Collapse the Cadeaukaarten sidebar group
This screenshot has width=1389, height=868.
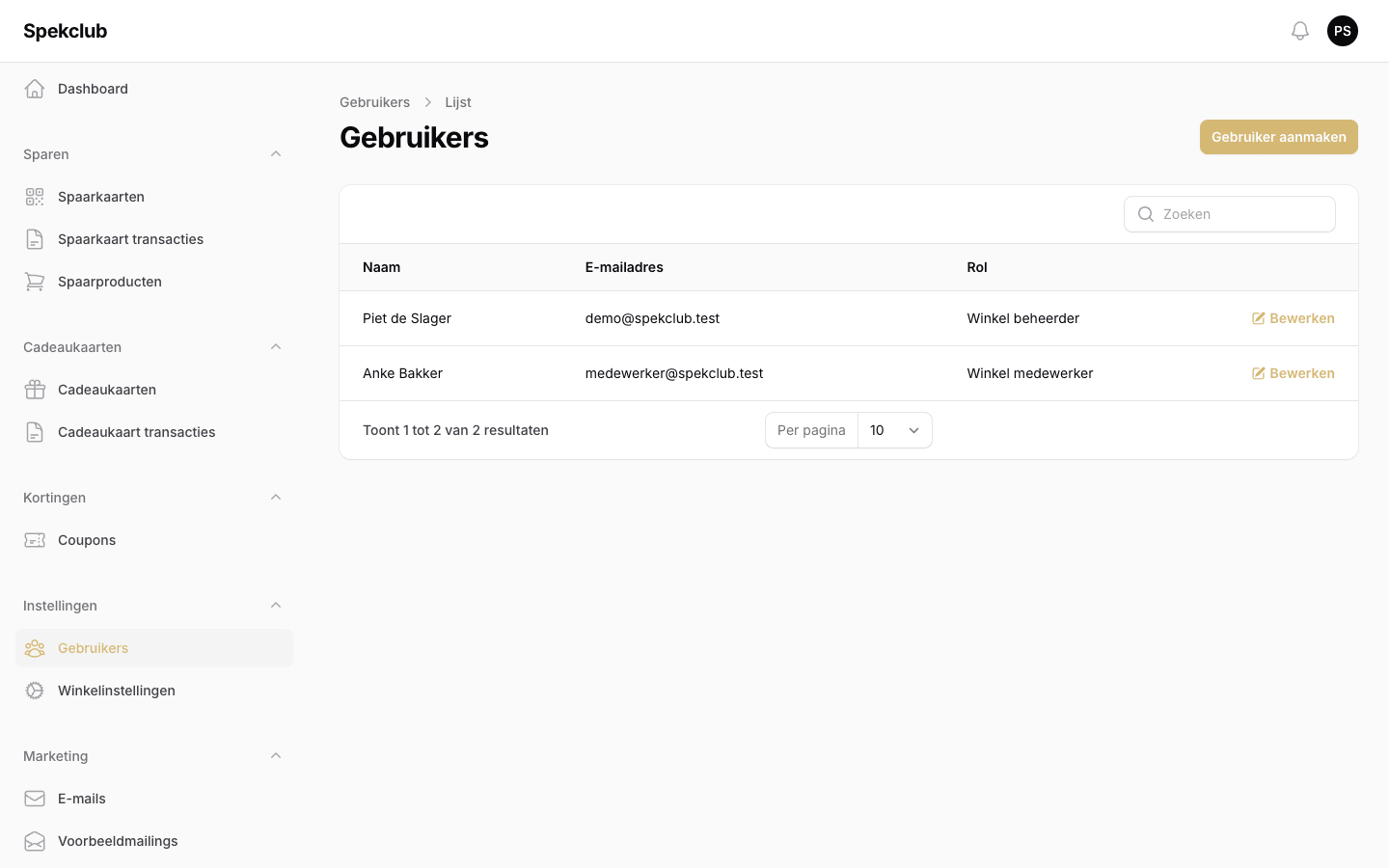pos(276,347)
